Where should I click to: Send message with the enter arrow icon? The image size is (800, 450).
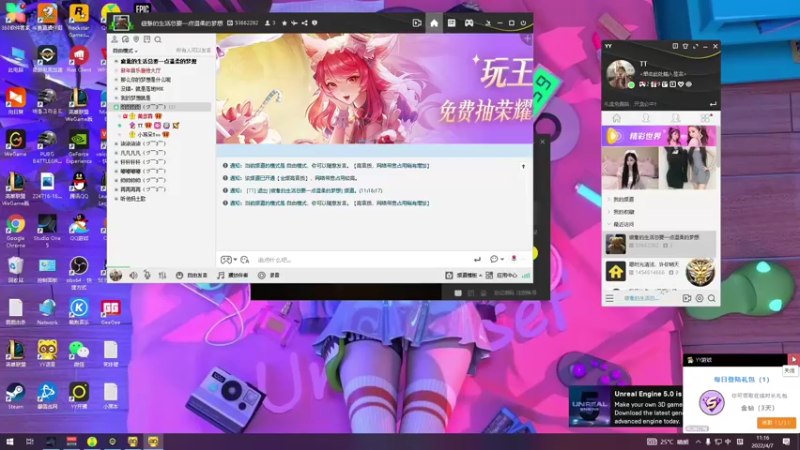coord(477,260)
